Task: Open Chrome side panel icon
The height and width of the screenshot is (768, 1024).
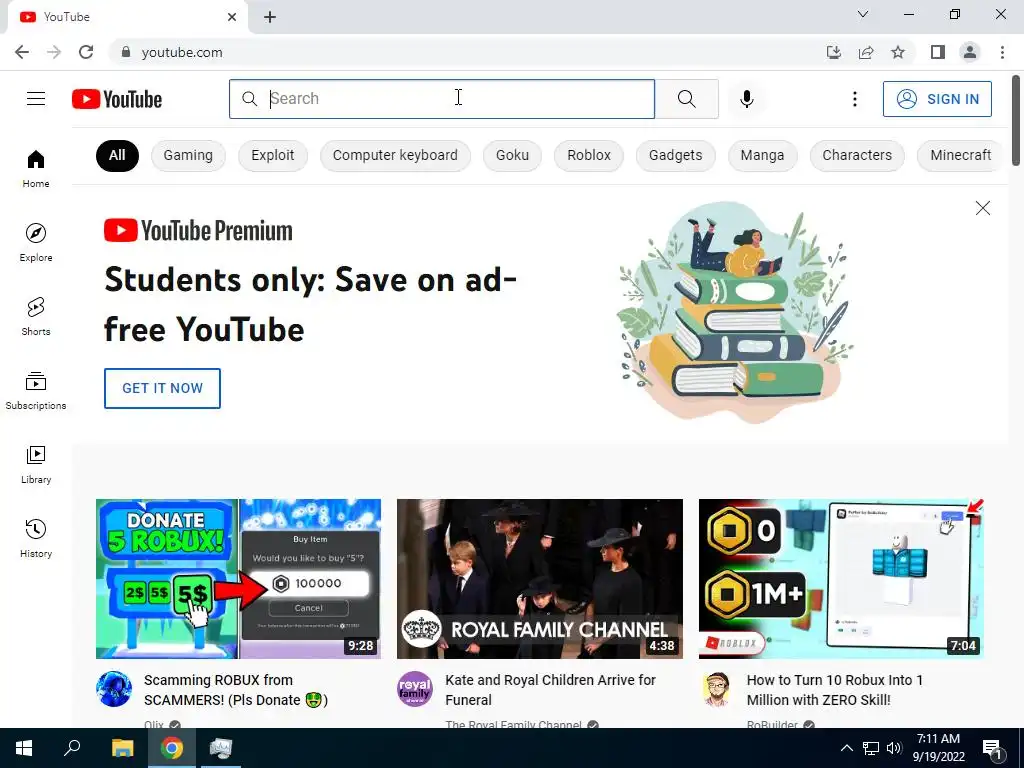Action: 938,52
